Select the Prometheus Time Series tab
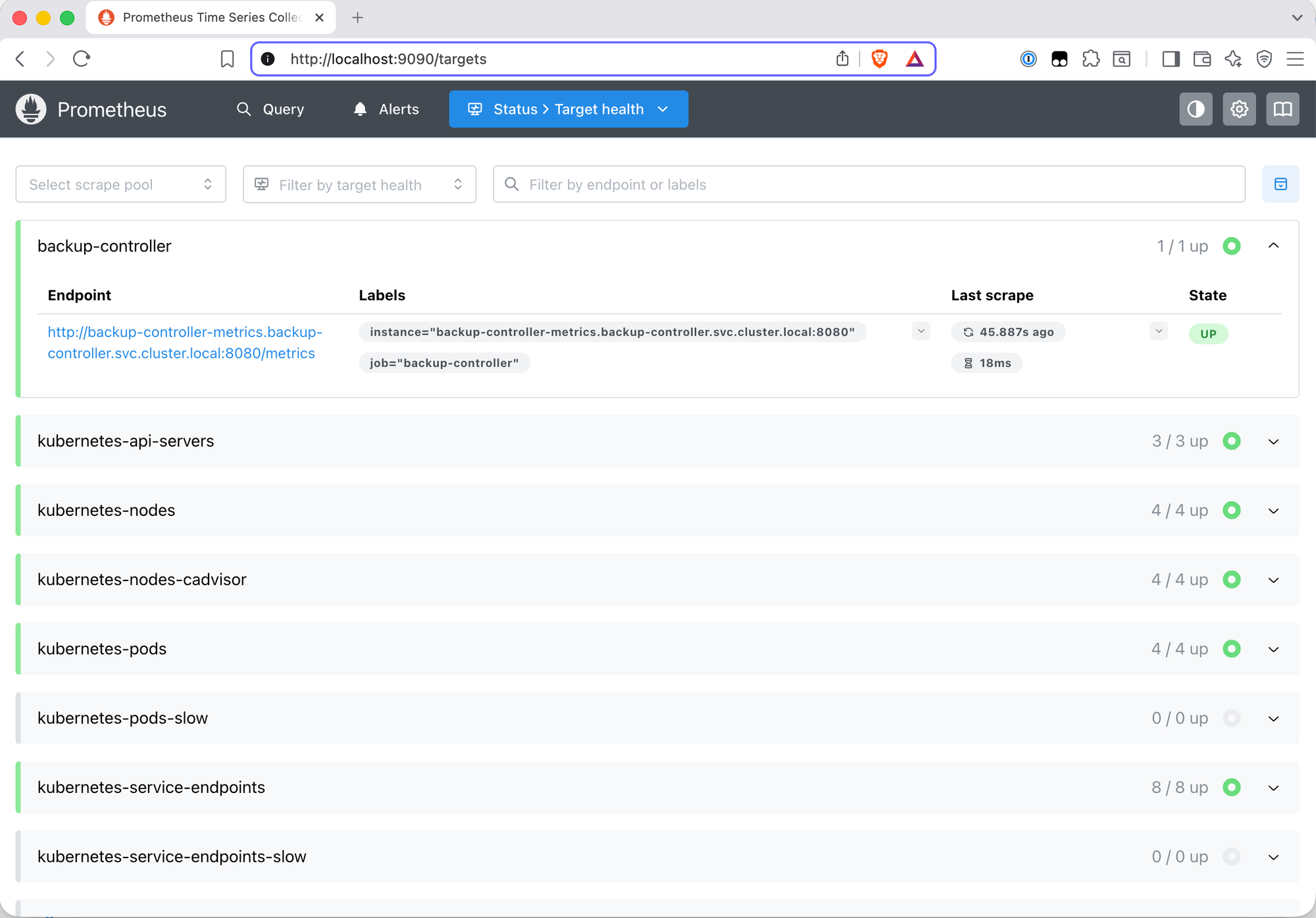Image resolution: width=1316 pixels, height=918 pixels. (211, 18)
